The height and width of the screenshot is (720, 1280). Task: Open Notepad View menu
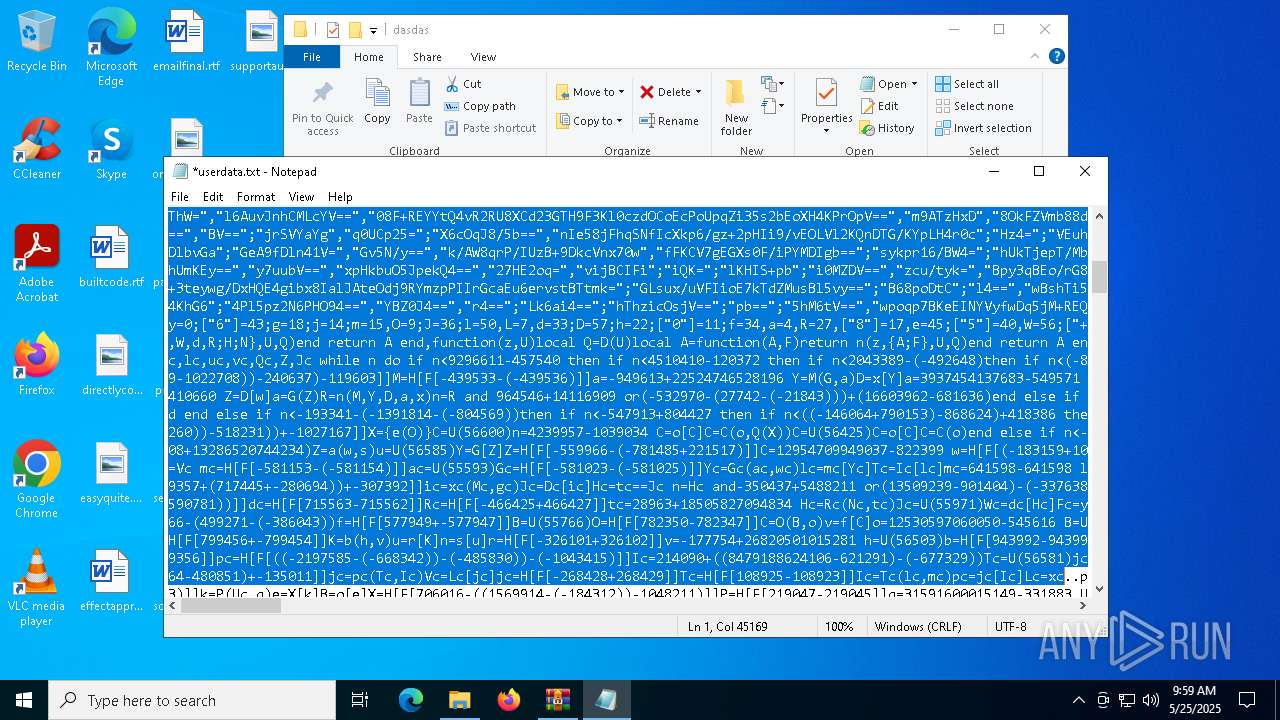[301, 197]
